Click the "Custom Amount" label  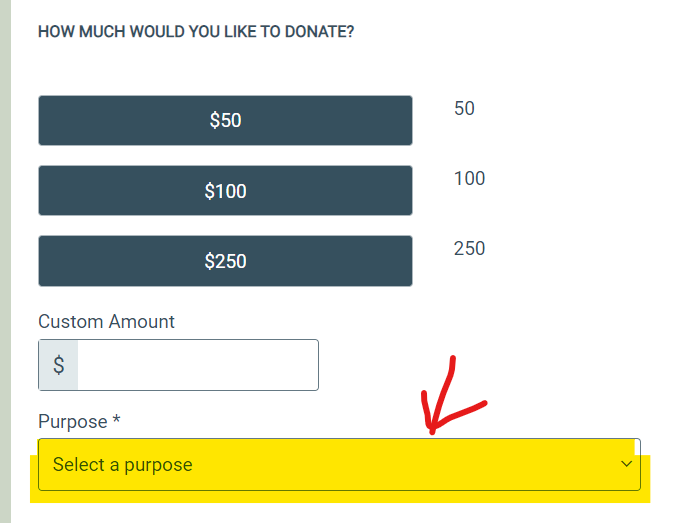(x=106, y=322)
